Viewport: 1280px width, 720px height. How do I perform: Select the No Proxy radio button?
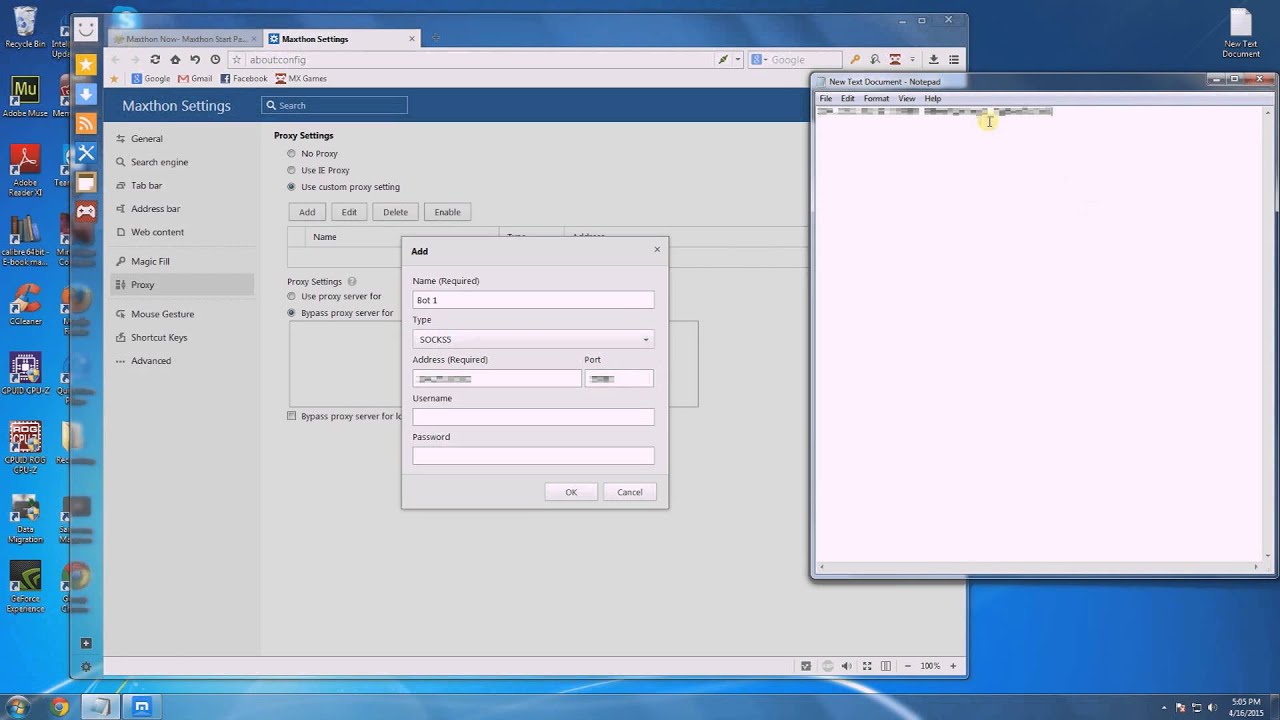click(x=292, y=153)
